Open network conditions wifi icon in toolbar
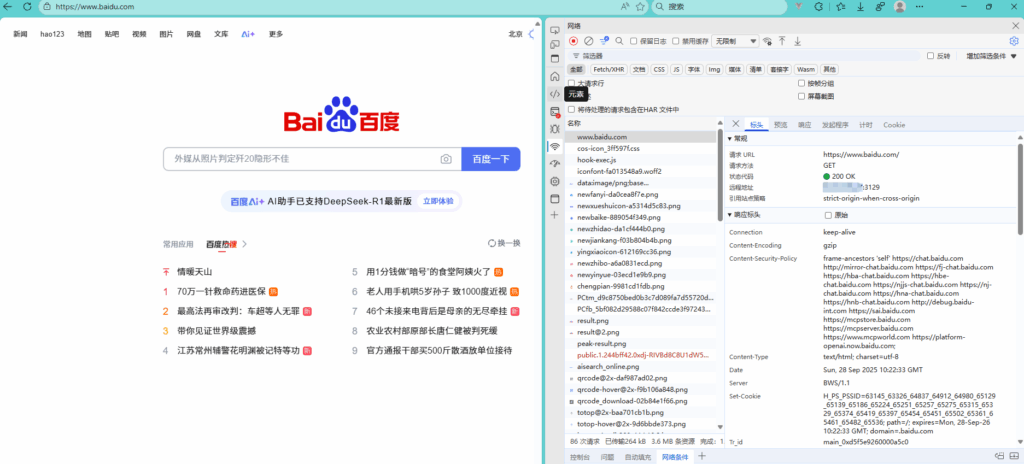Image resolution: width=1024 pixels, height=464 pixels. (x=767, y=41)
